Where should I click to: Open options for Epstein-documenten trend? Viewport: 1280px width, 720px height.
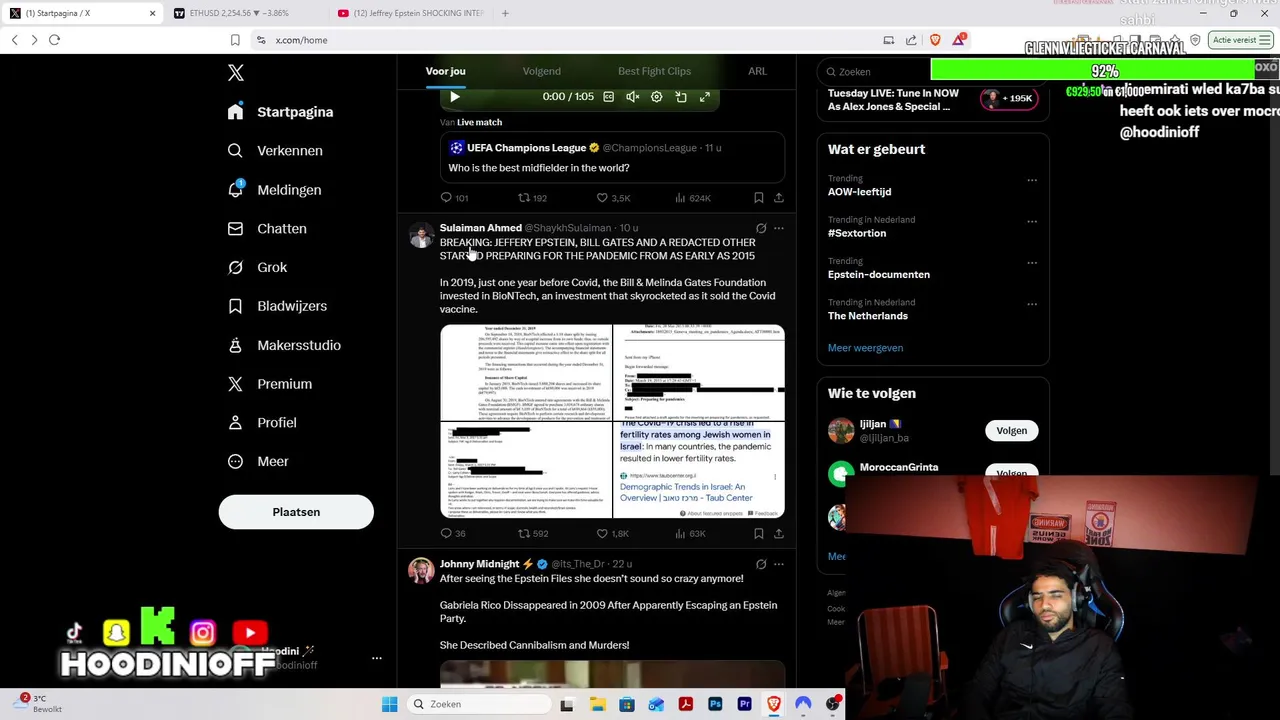[x=1032, y=263]
